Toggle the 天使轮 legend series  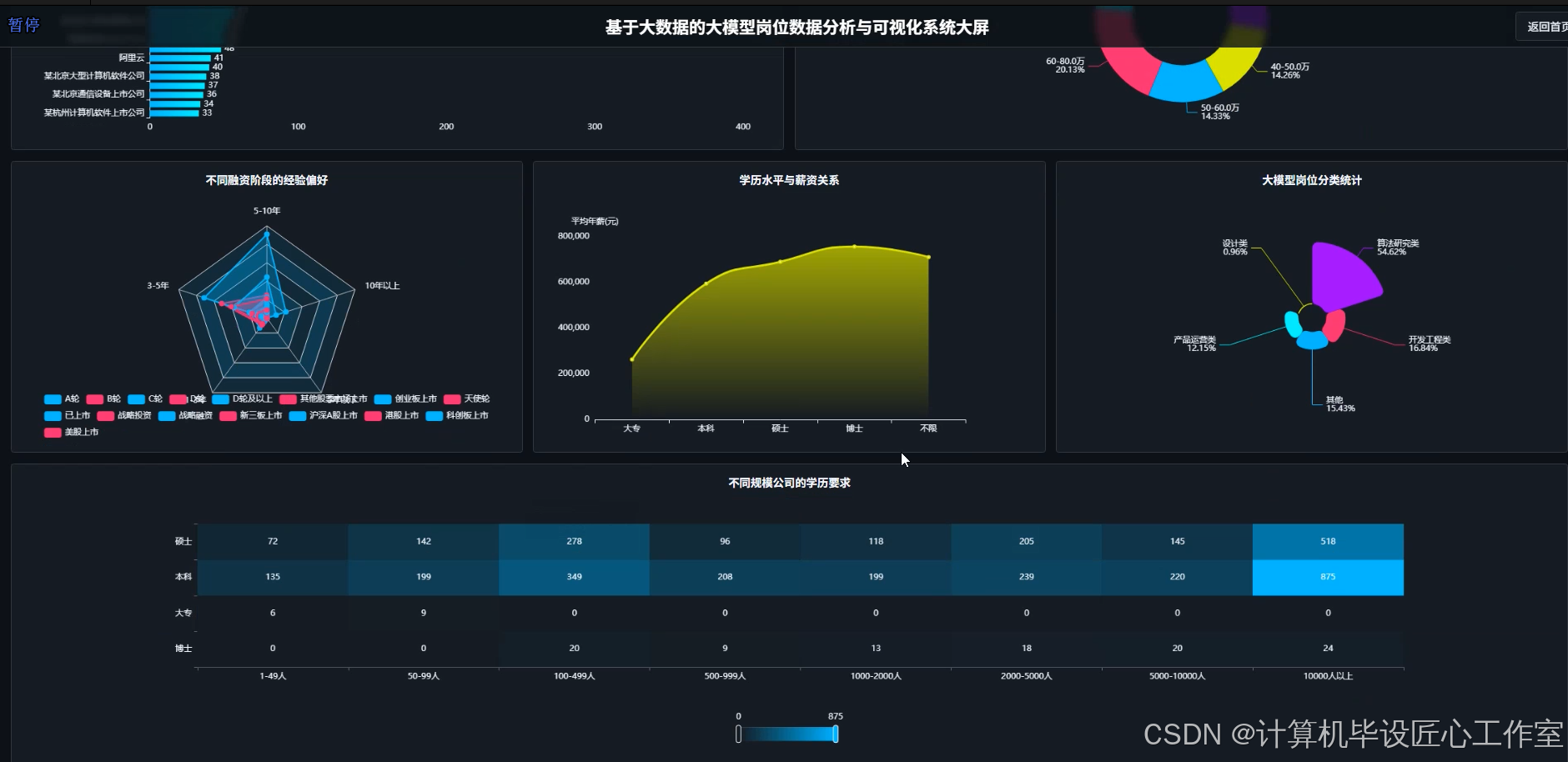tap(467, 399)
